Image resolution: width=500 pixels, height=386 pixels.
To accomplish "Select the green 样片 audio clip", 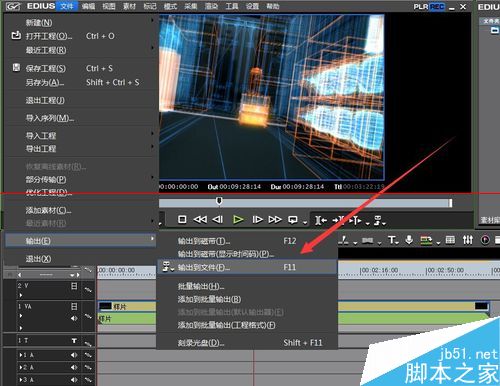I will click(127, 319).
